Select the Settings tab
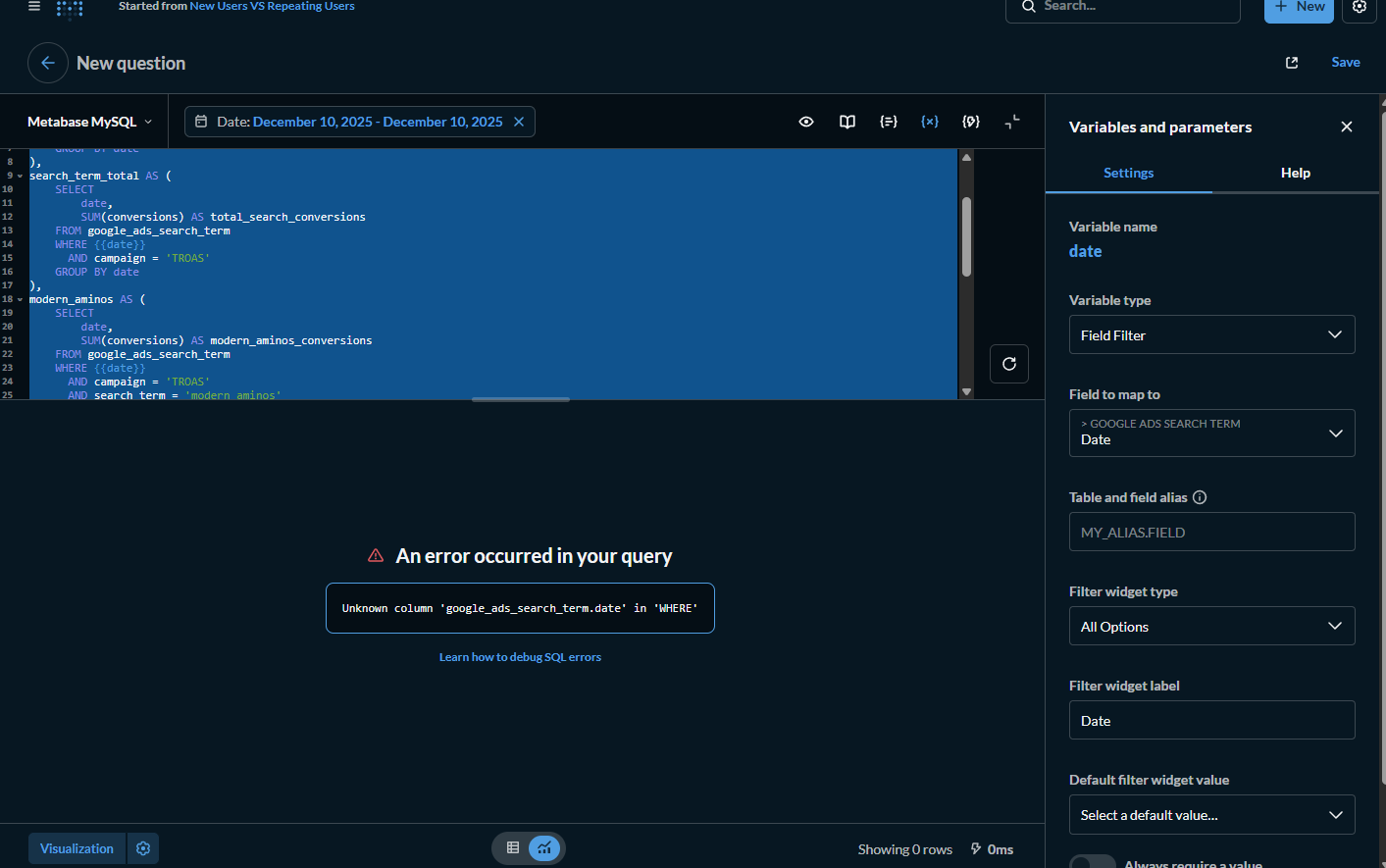1386x868 pixels. (1128, 173)
